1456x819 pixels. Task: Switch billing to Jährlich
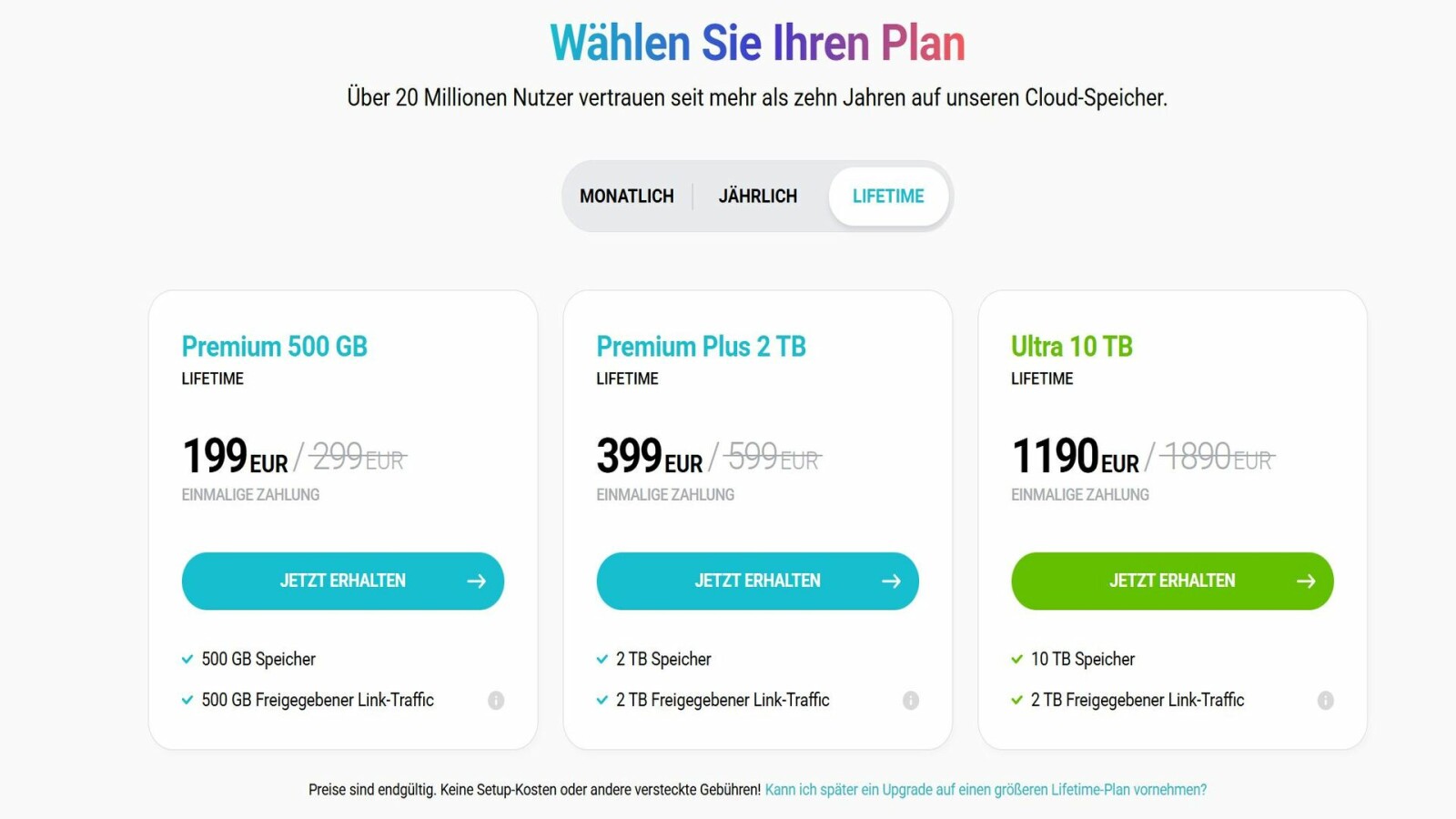pos(758,197)
